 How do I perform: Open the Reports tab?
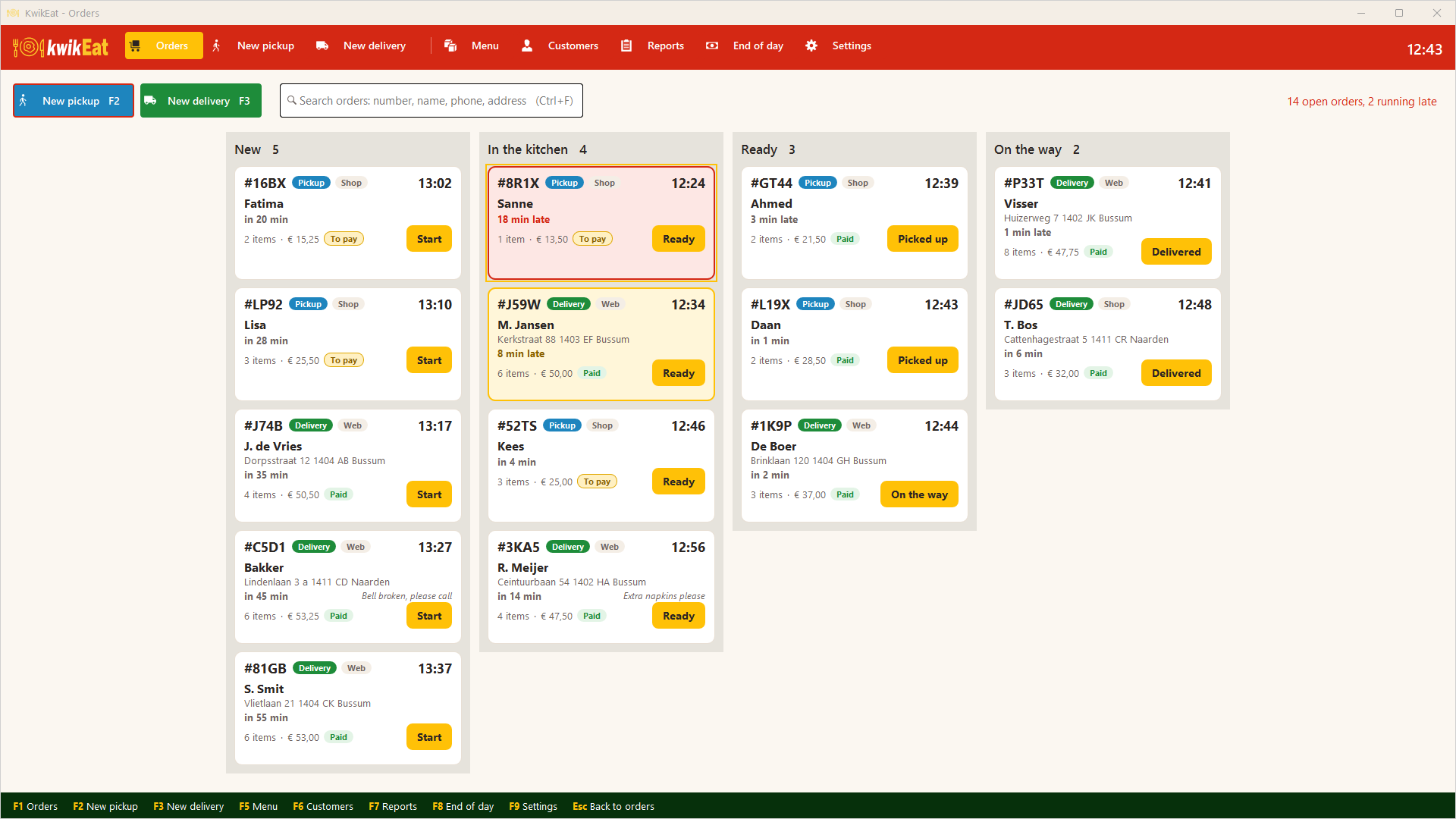pyautogui.click(x=653, y=45)
